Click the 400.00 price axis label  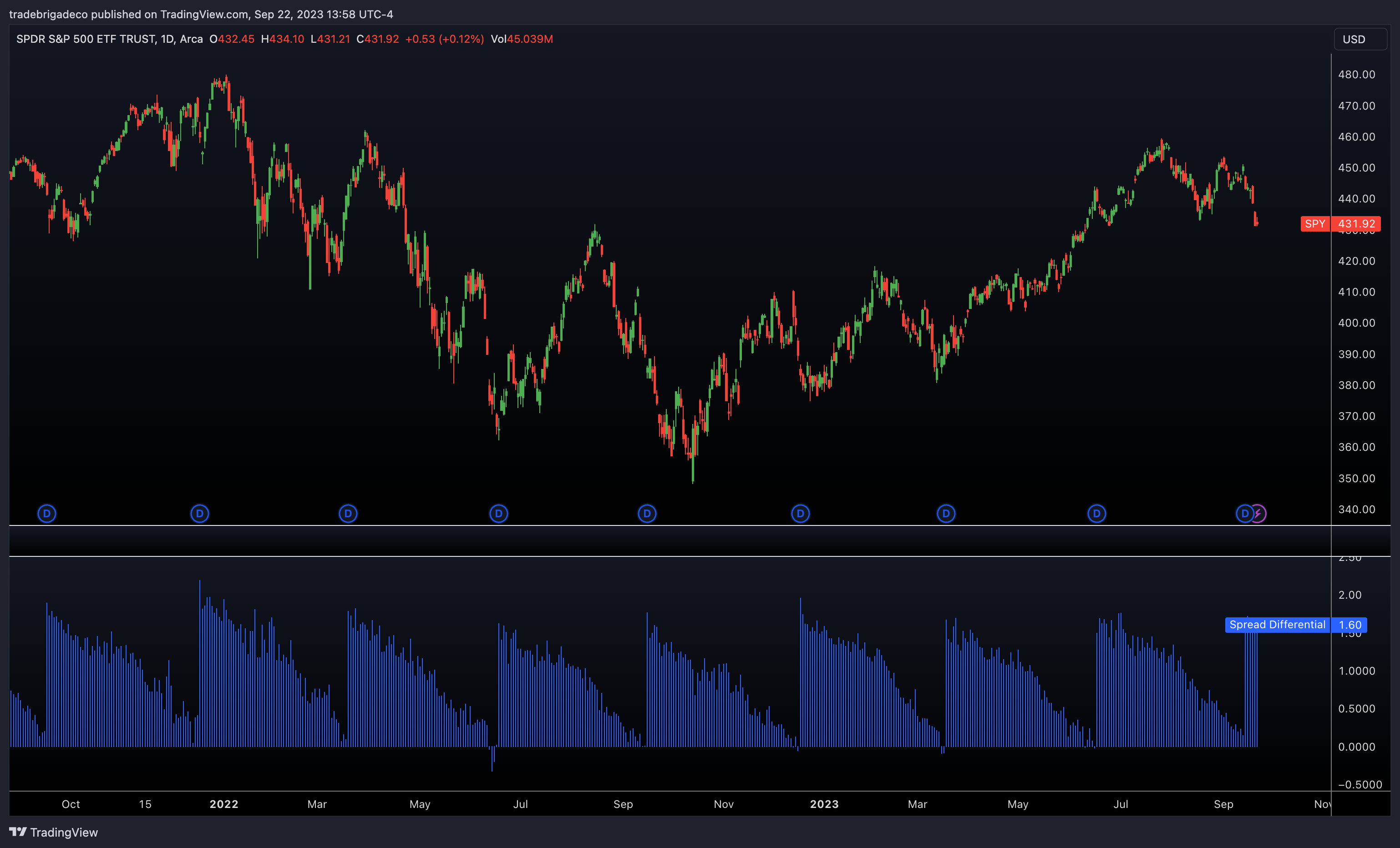coord(1356,323)
